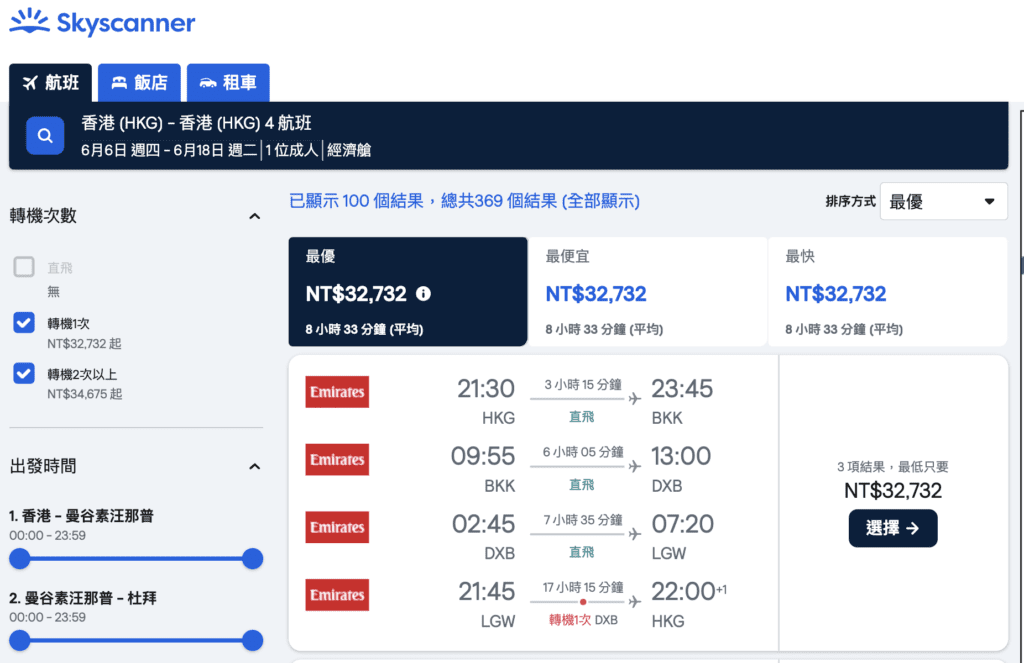1024x663 pixels.
Task: Click the plane icon on the 17小時15分鐘 leg
Action: (x=634, y=602)
